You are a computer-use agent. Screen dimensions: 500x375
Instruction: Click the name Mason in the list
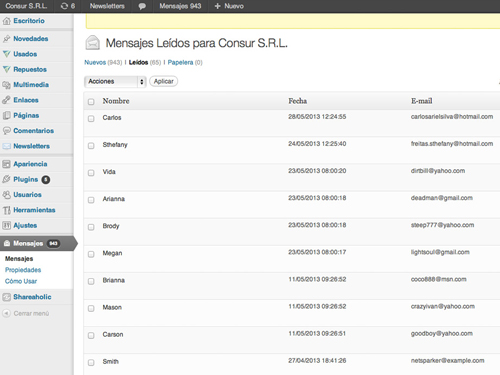(112, 307)
